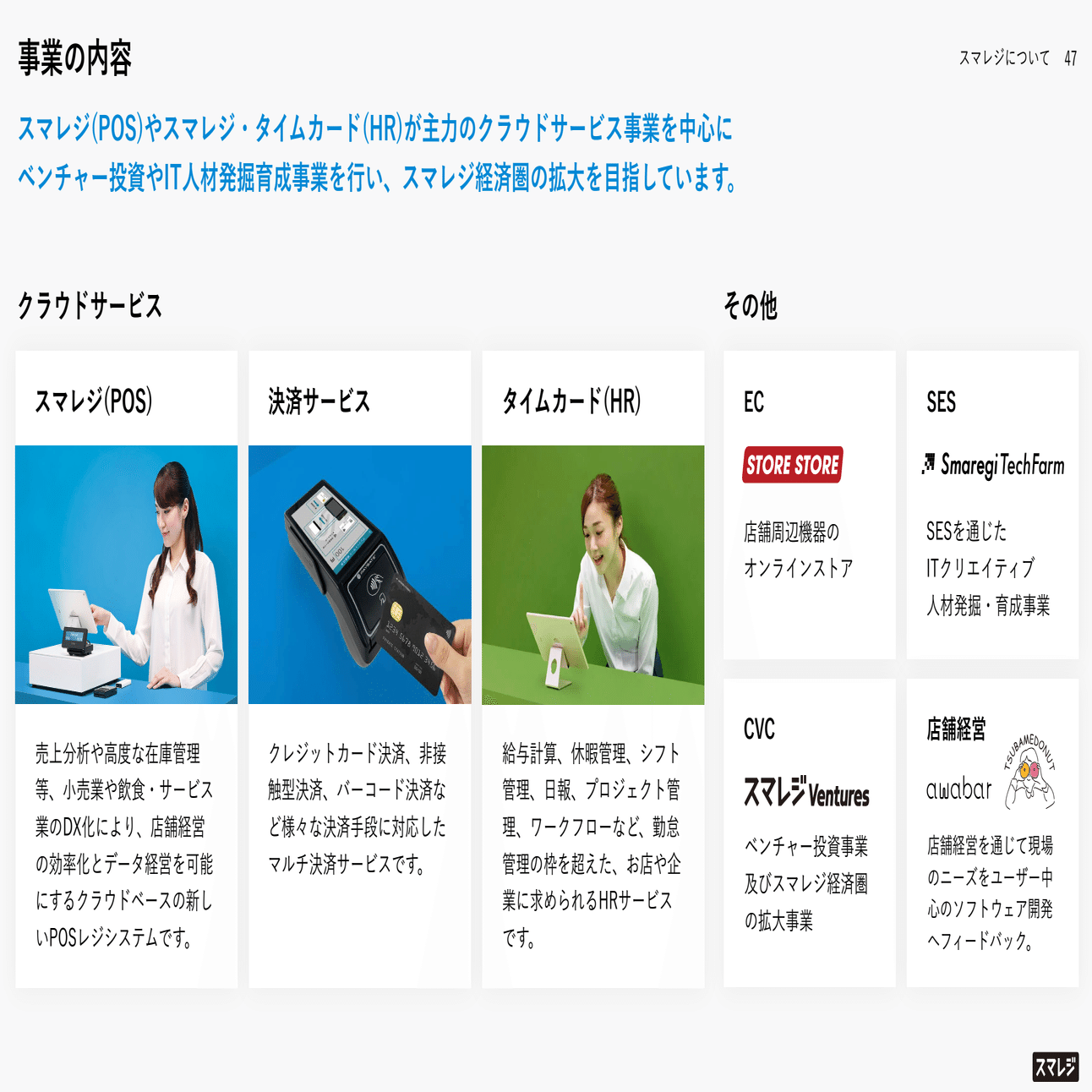Click the Tsubame Donut illustration logo
The image size is (1092, 1092).
(x=1029, y=772)
